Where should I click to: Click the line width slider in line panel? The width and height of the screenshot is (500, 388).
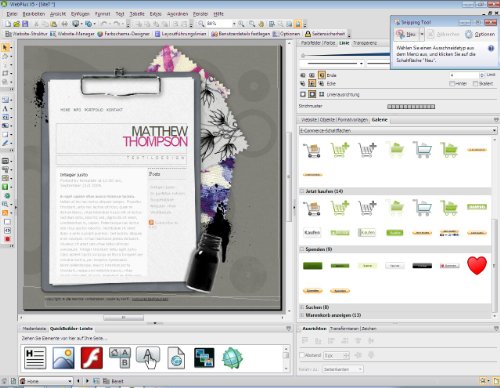(x=345, y=55)
